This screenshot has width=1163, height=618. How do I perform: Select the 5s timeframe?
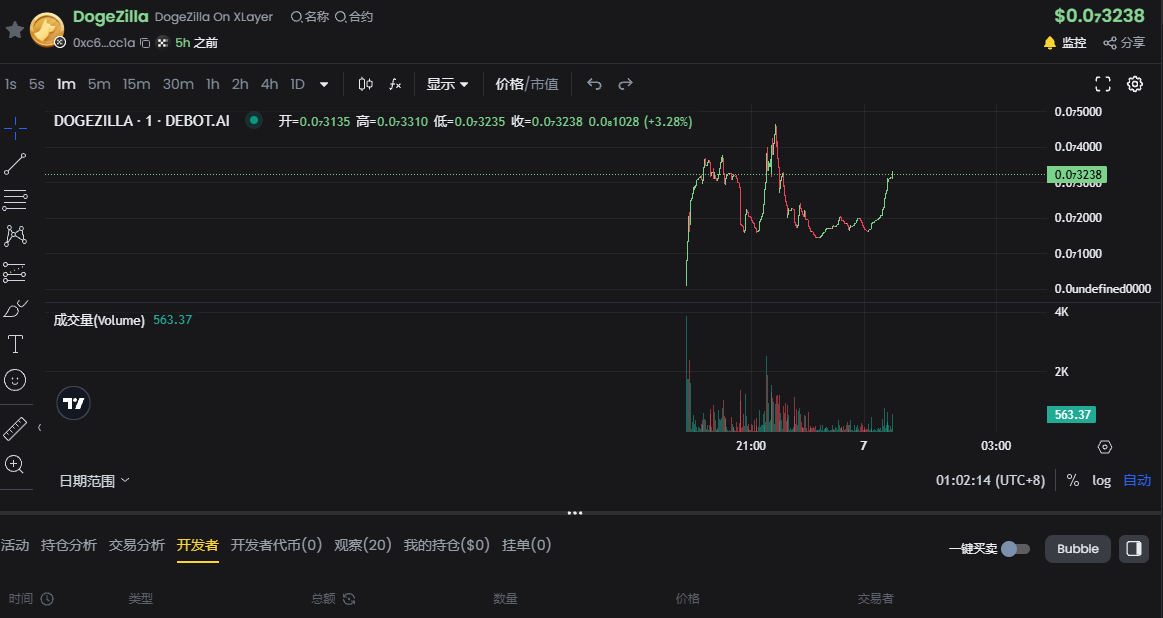pyautogui.click(x=36, y=84)
